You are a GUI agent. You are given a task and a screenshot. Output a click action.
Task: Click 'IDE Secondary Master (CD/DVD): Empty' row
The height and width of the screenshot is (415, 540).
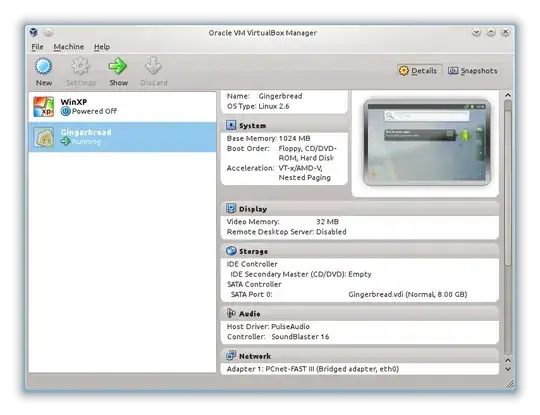click(x=301, y=274)
